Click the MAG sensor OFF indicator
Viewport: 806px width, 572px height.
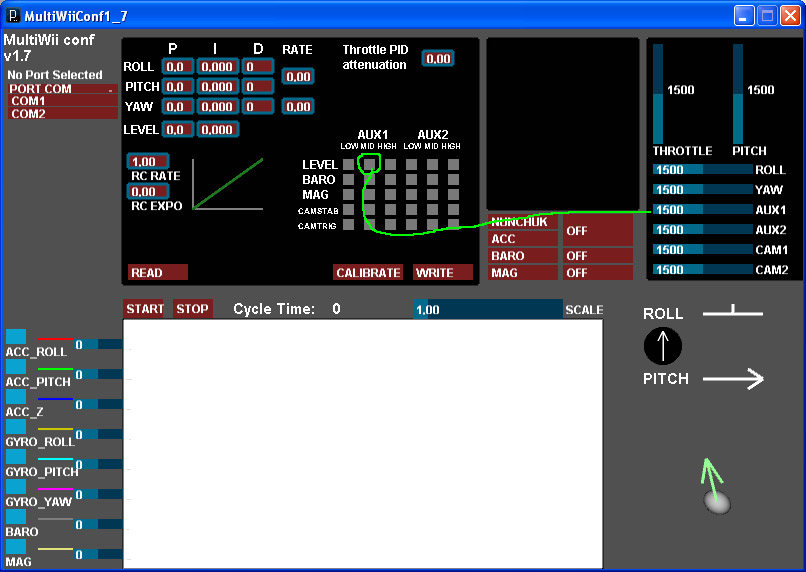point(598,272)
